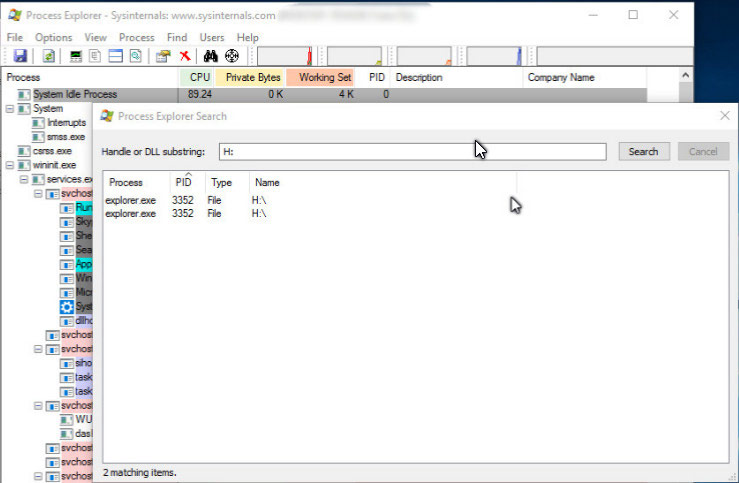
Task: Close the Process Explorer Search dialog
Action: [725, 116]
